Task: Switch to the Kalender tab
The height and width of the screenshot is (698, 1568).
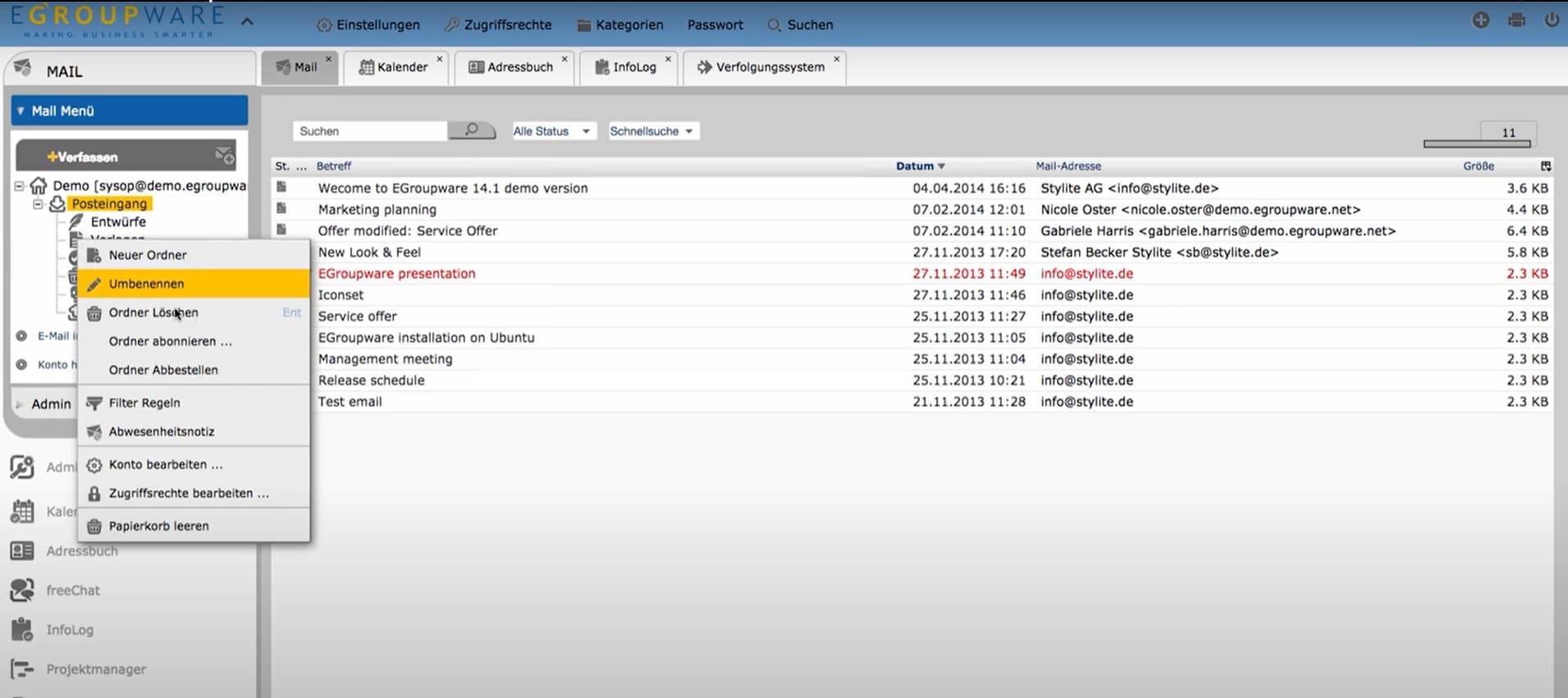Action: pos(395,67)
